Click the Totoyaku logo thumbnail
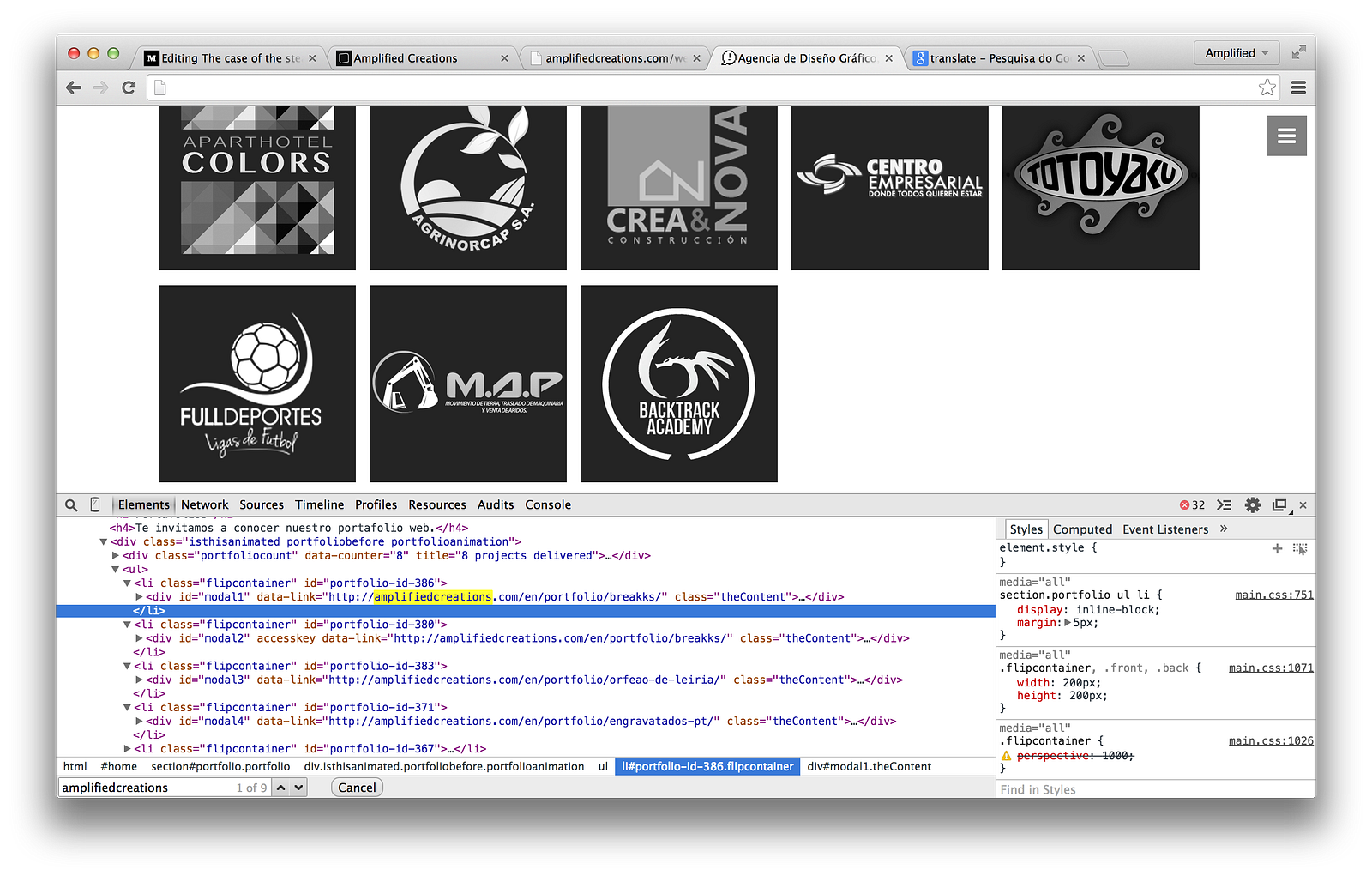 (1101, 188)
